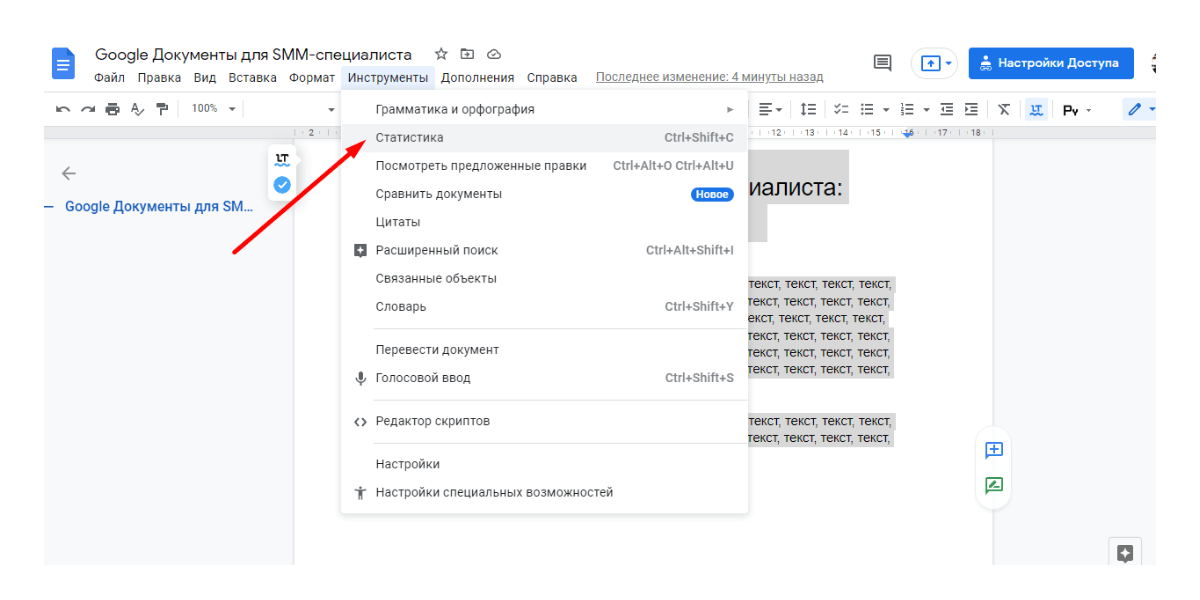Open the Вставка menu
The width and height of the screenshot is (1200, 600).
click(252, 78)
